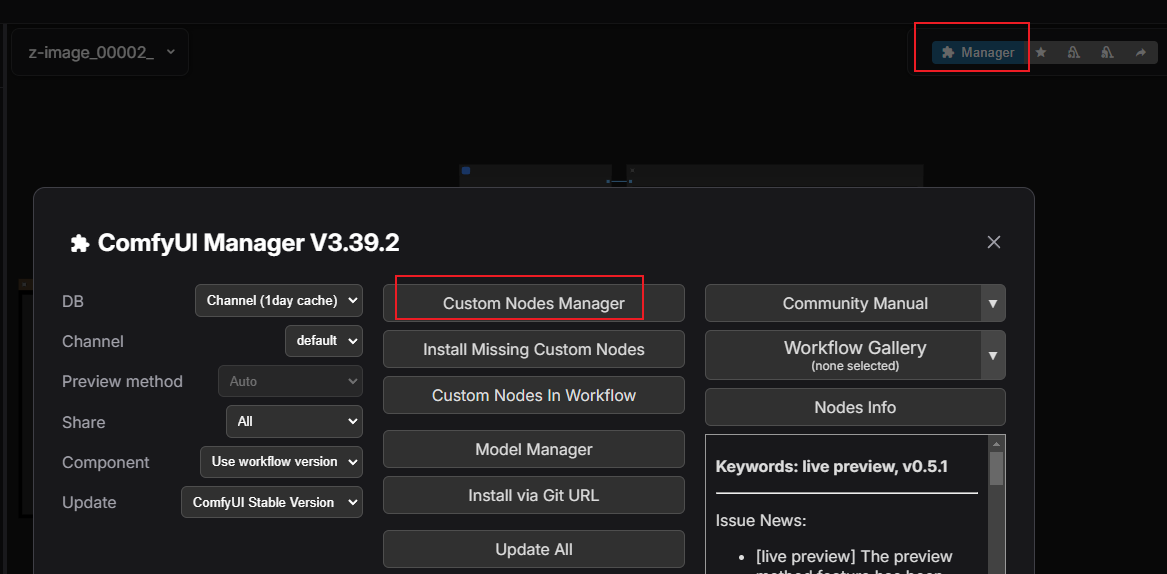Open the Model Manager
Image resolution: width=1167 pixels, height=574 pixels.
coord(534,449)
